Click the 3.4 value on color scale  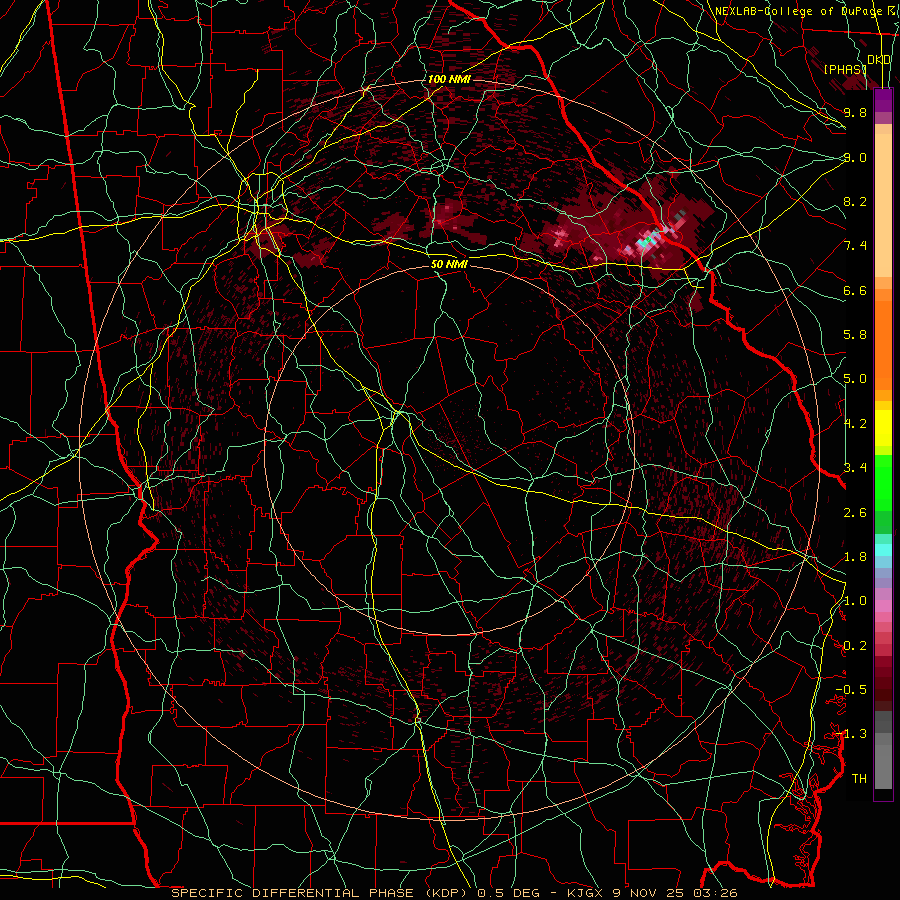(855, 468)
